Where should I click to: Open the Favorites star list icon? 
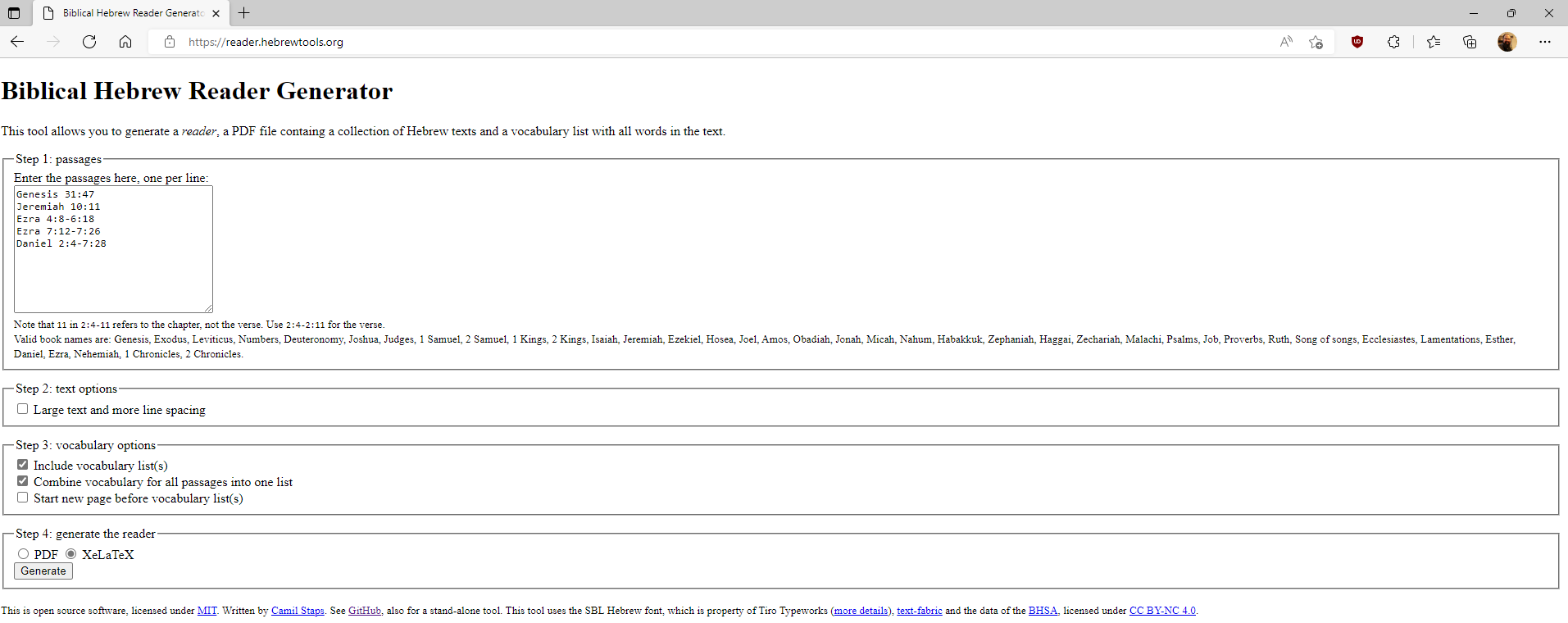tap(1434, 42)
